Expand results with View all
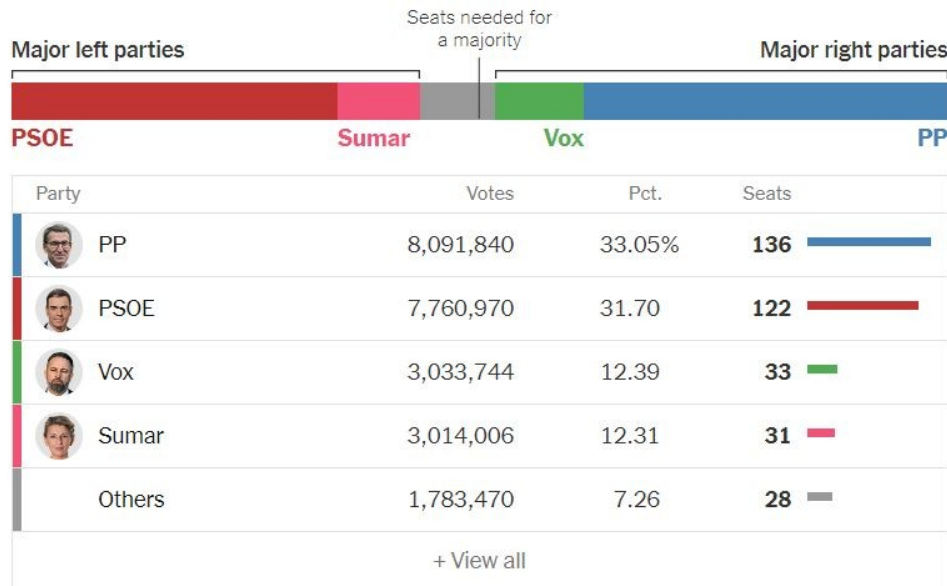947x586 pixels. 479,561
